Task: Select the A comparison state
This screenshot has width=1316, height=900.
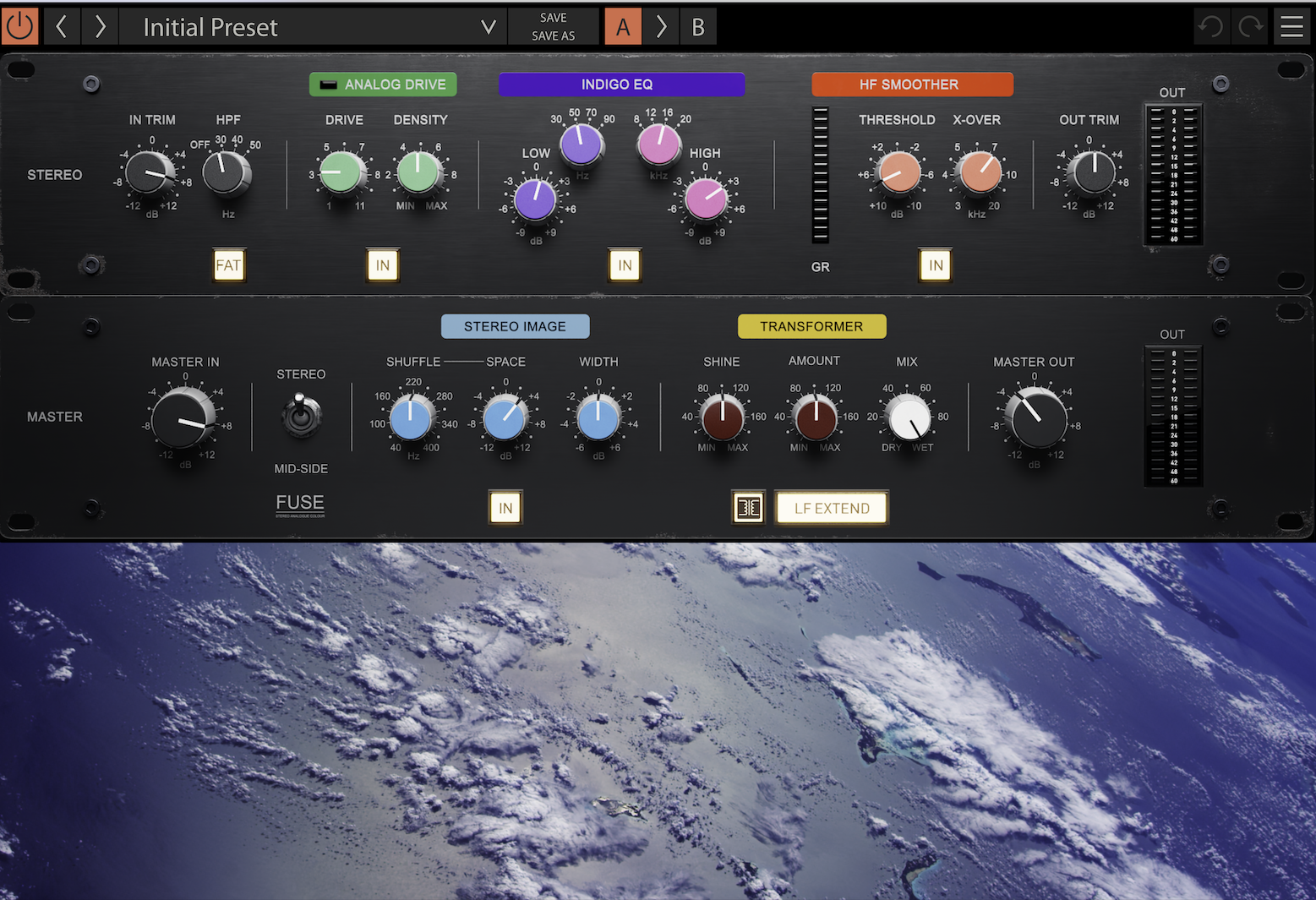Action: point(623,26)
